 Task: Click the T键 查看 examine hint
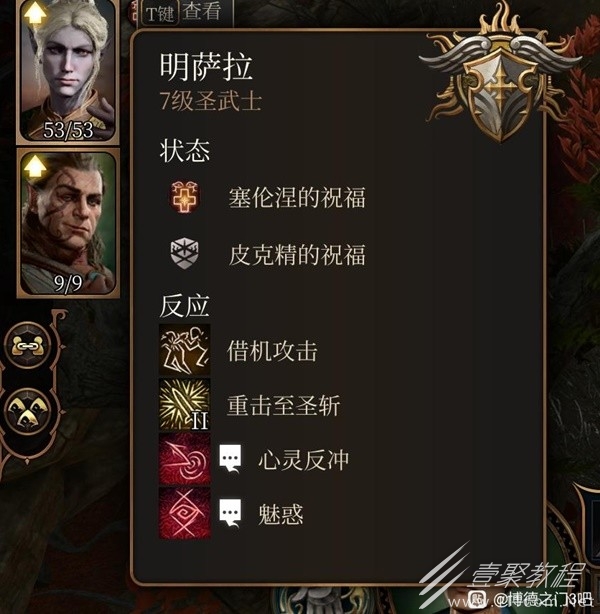[184, 13]
